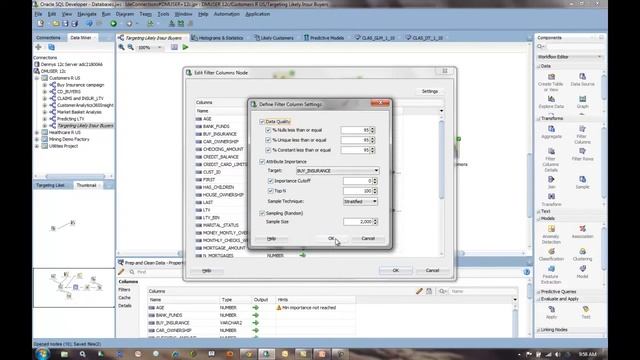The image size is (640, 360).
Task: Click the Settings button in Edit Filter Columns
Action: pyautogui.click(x=430, y=91)
